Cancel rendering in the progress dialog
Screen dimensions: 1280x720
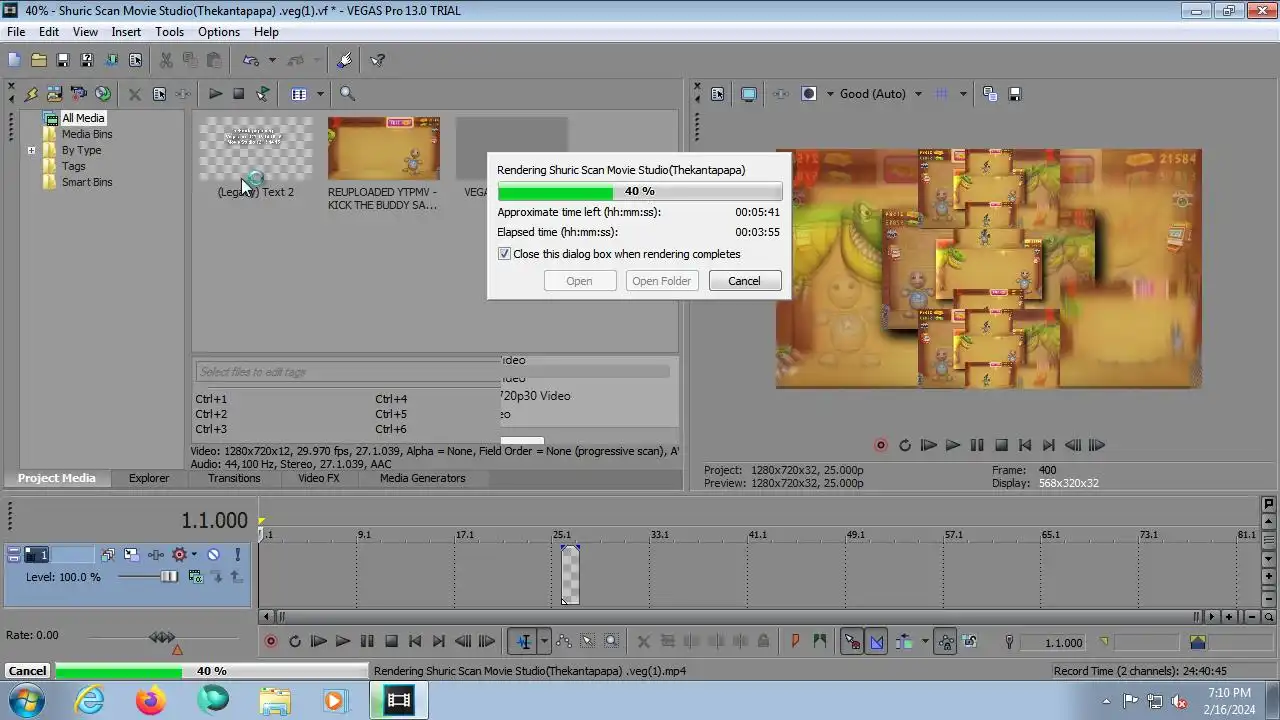click(744, 281)
